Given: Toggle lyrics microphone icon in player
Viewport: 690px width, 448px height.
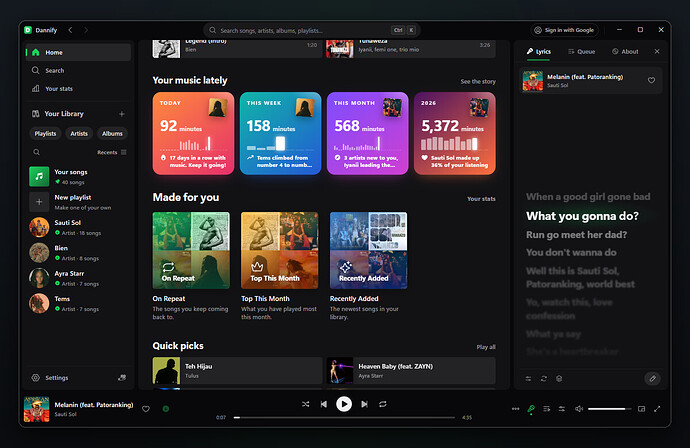Looking at the screenshot, I should 531,409.
